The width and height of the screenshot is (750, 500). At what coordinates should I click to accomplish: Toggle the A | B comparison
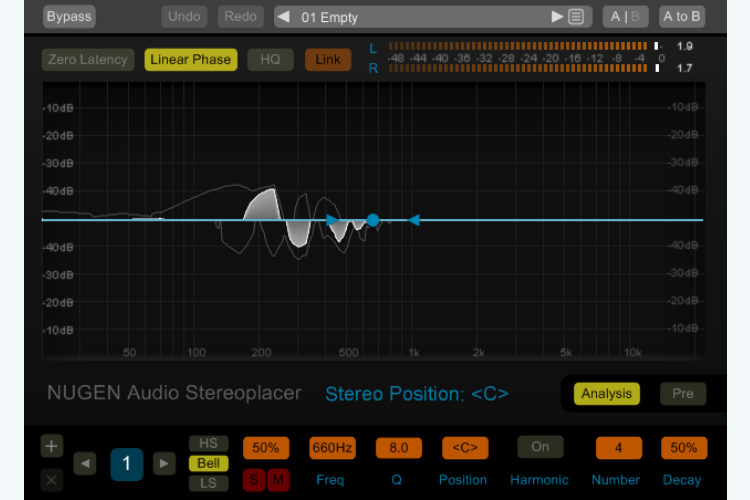[x=625, y=17]
